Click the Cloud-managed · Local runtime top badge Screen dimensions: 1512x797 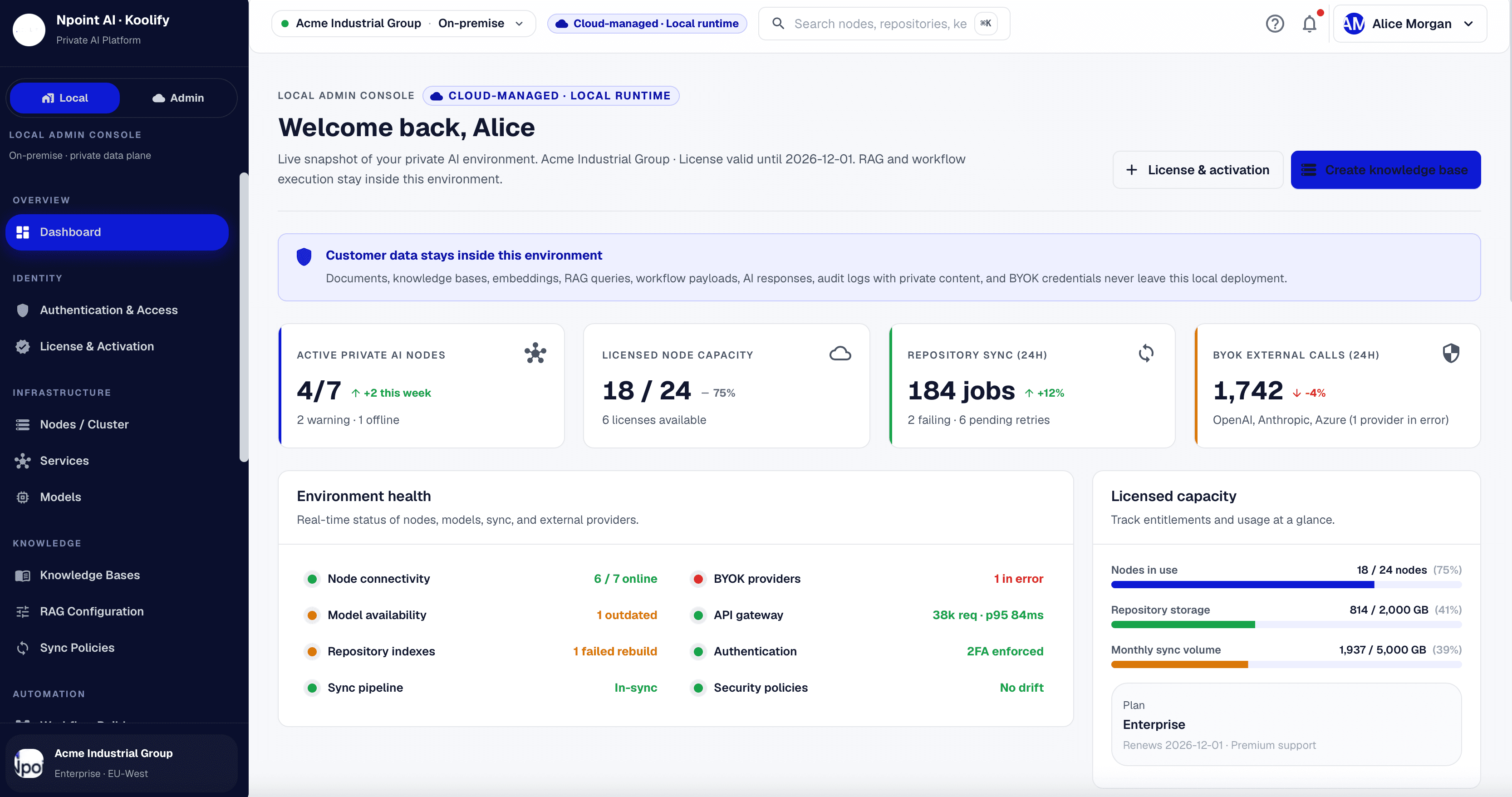(x=647, y=24)
